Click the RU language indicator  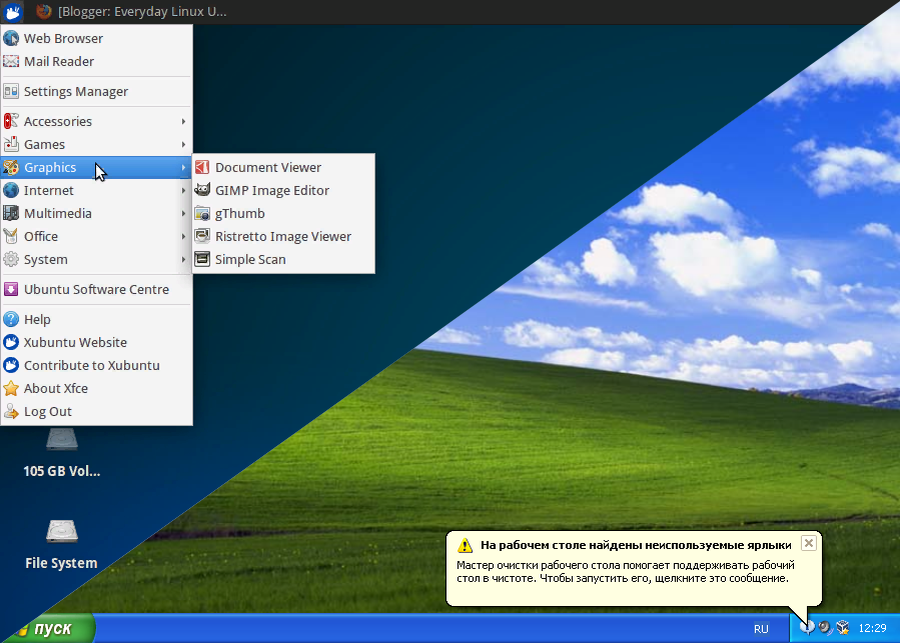click(761, 629)
